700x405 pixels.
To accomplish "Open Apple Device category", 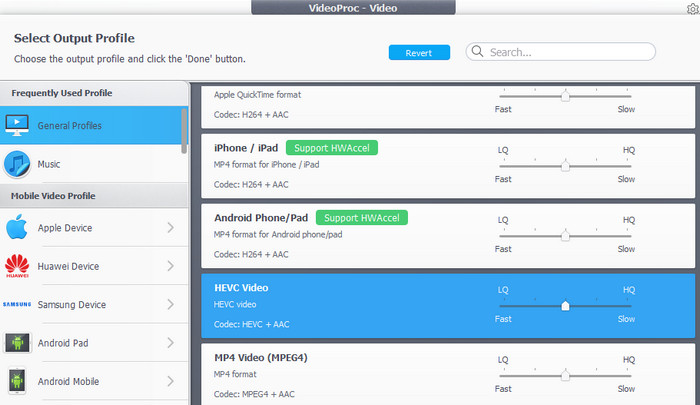I will [94, 228].
